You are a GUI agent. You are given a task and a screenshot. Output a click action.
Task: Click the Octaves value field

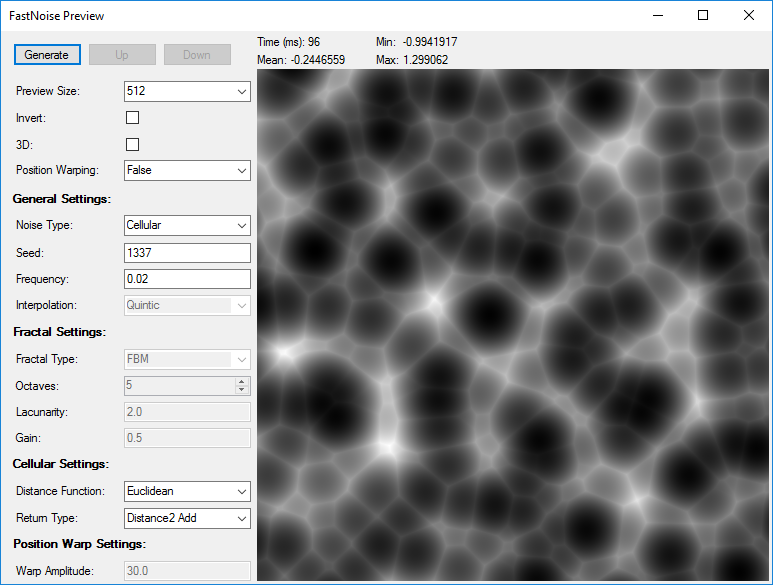click(x=180, y=386)
